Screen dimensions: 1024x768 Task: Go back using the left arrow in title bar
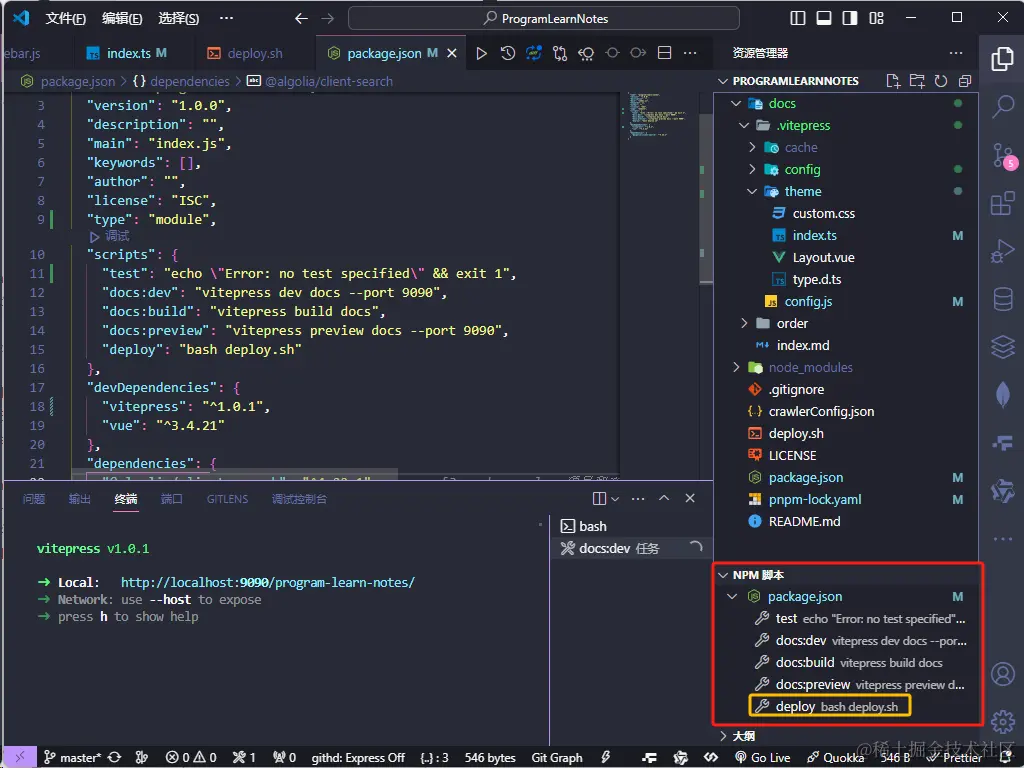[301, 18]
